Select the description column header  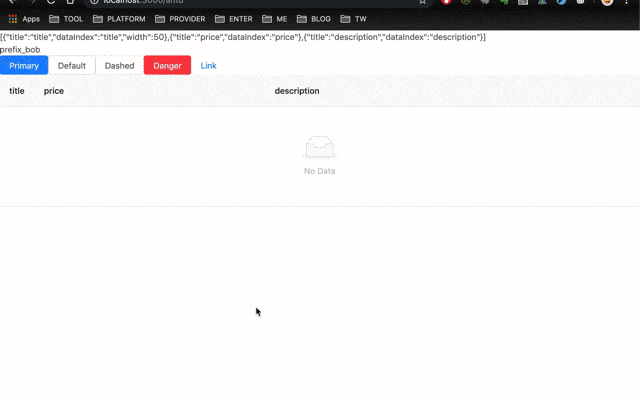[297, 91]
